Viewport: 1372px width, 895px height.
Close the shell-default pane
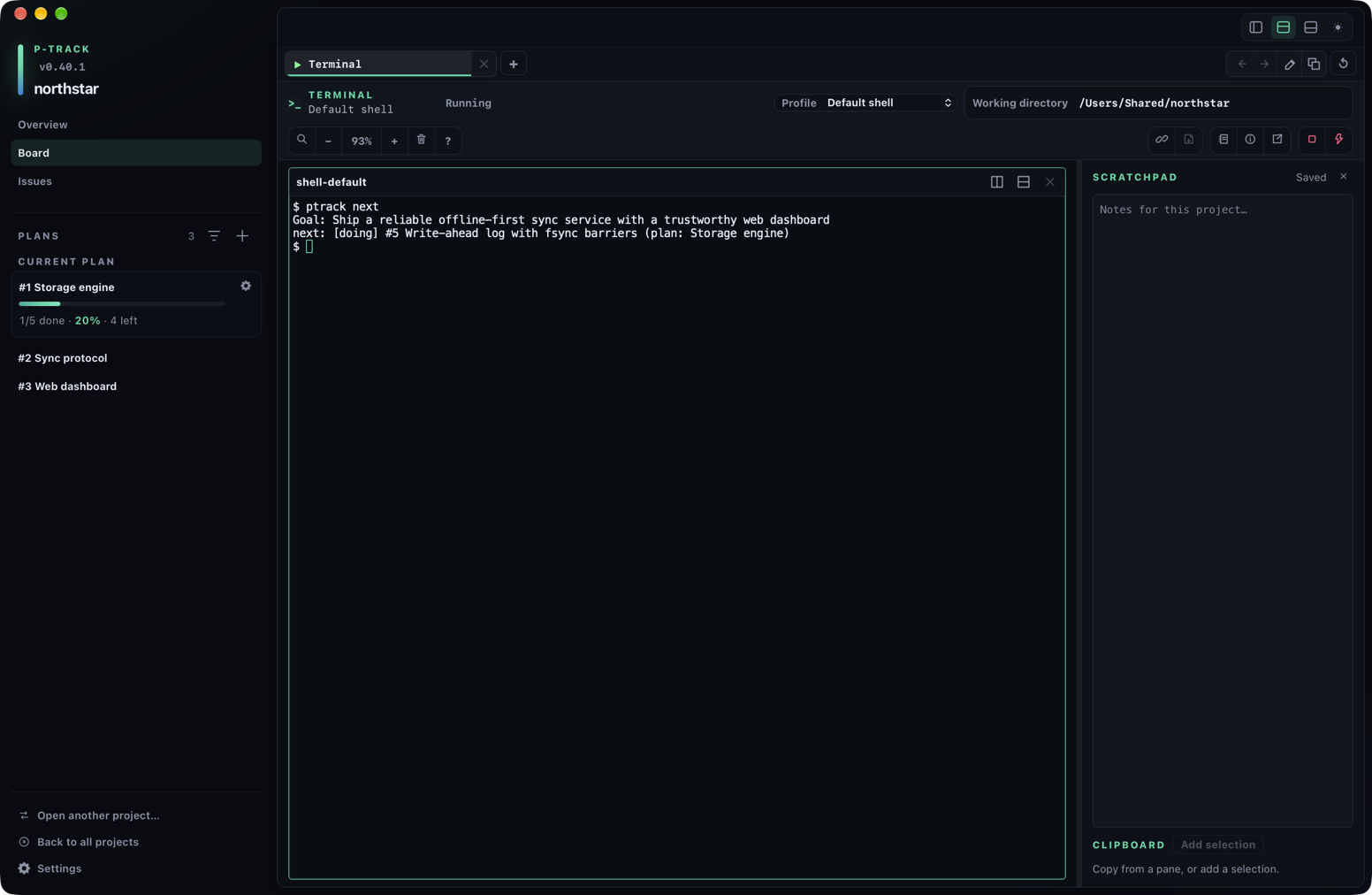pyautogui.click(x=1049, y=182)
